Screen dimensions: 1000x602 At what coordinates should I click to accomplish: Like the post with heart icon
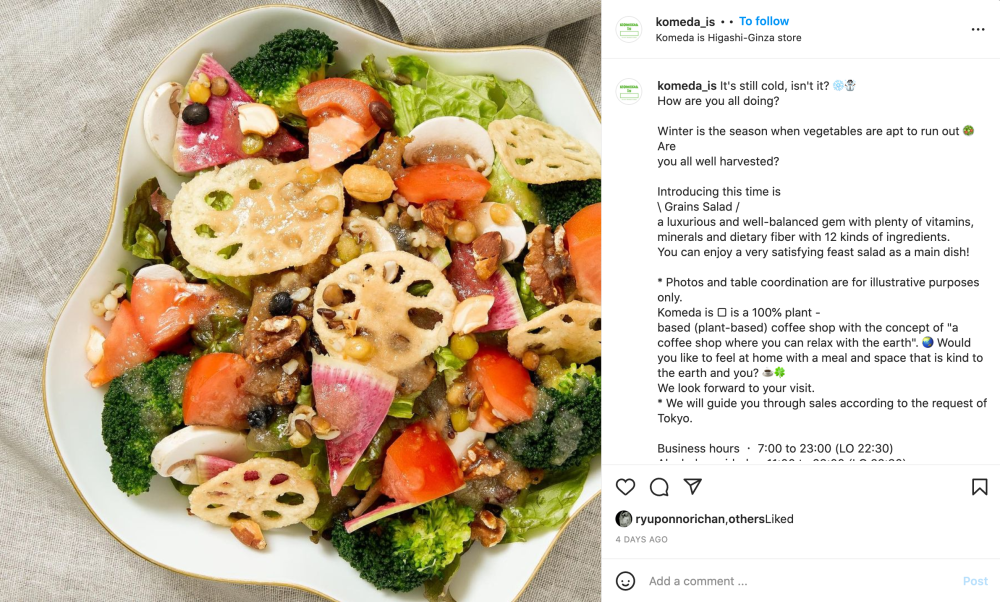point(625,487)
